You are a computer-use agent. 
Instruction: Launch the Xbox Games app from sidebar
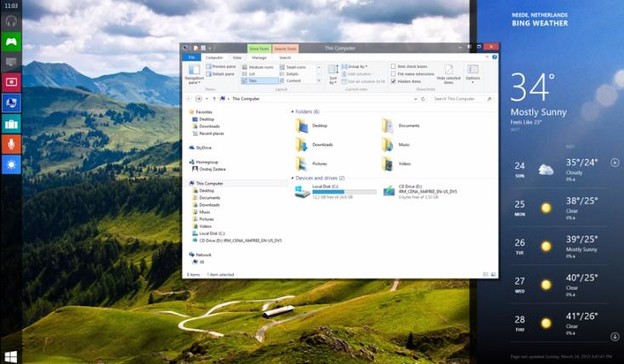[11, 41]
